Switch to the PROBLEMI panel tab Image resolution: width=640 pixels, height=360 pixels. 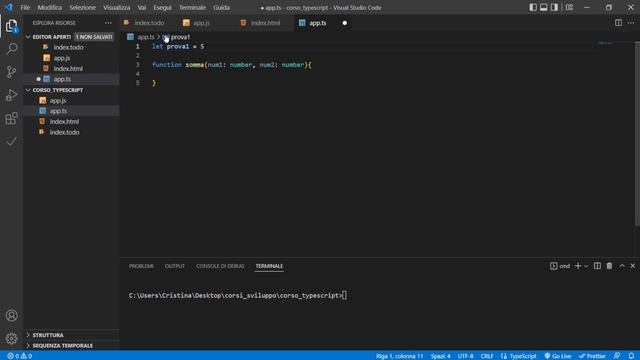click(141, 266)
